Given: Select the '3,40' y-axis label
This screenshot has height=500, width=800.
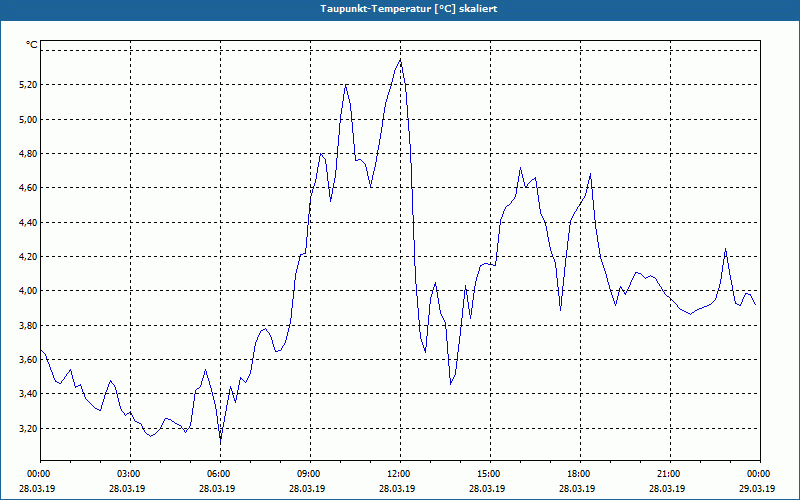Looking at the screenshot, I should click(28, 394).
